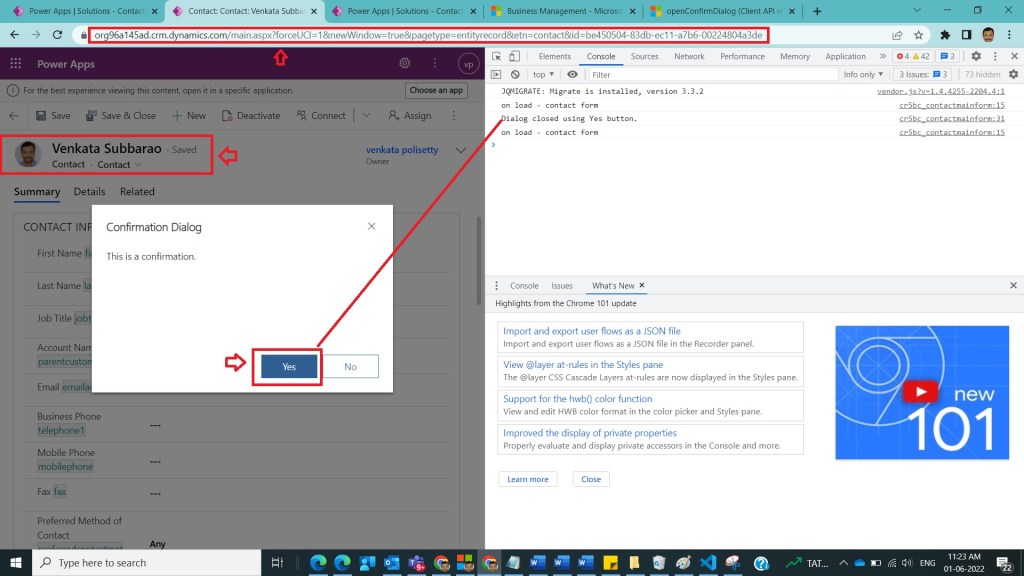Open the Details tab of the contact

pyautogui.click(x=89, y=192)
